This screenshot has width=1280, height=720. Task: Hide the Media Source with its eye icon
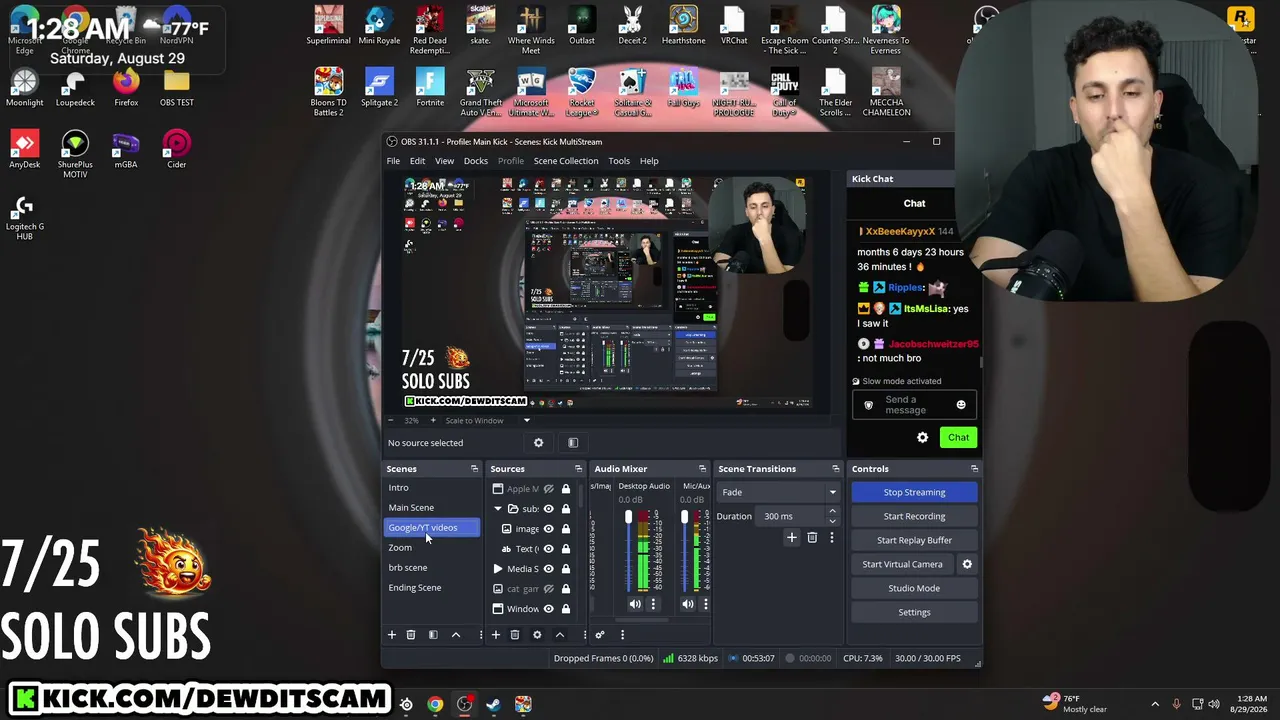coord(548,569)
